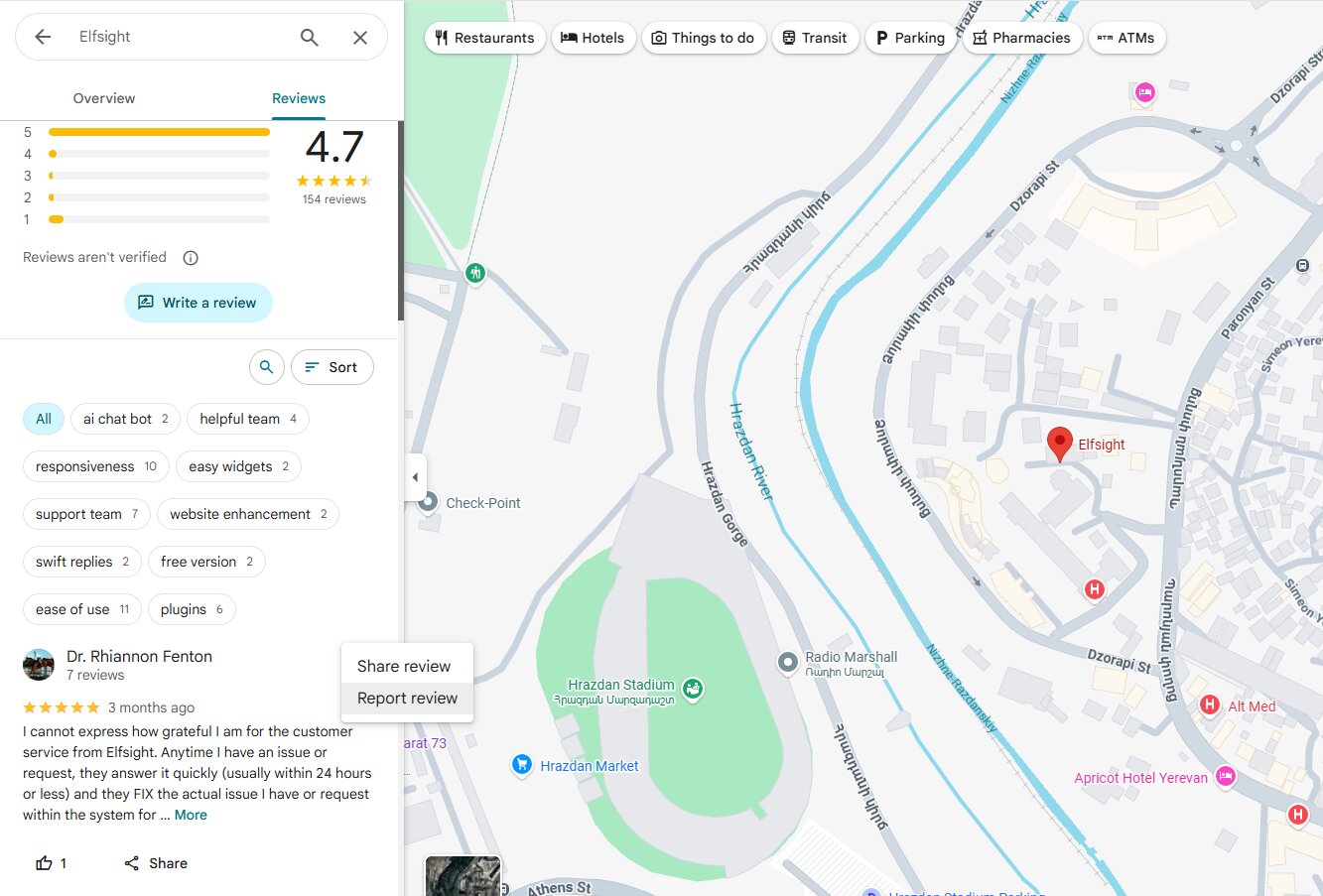
Task: Switch to the Overview tab
Action: tap(104, 98)
